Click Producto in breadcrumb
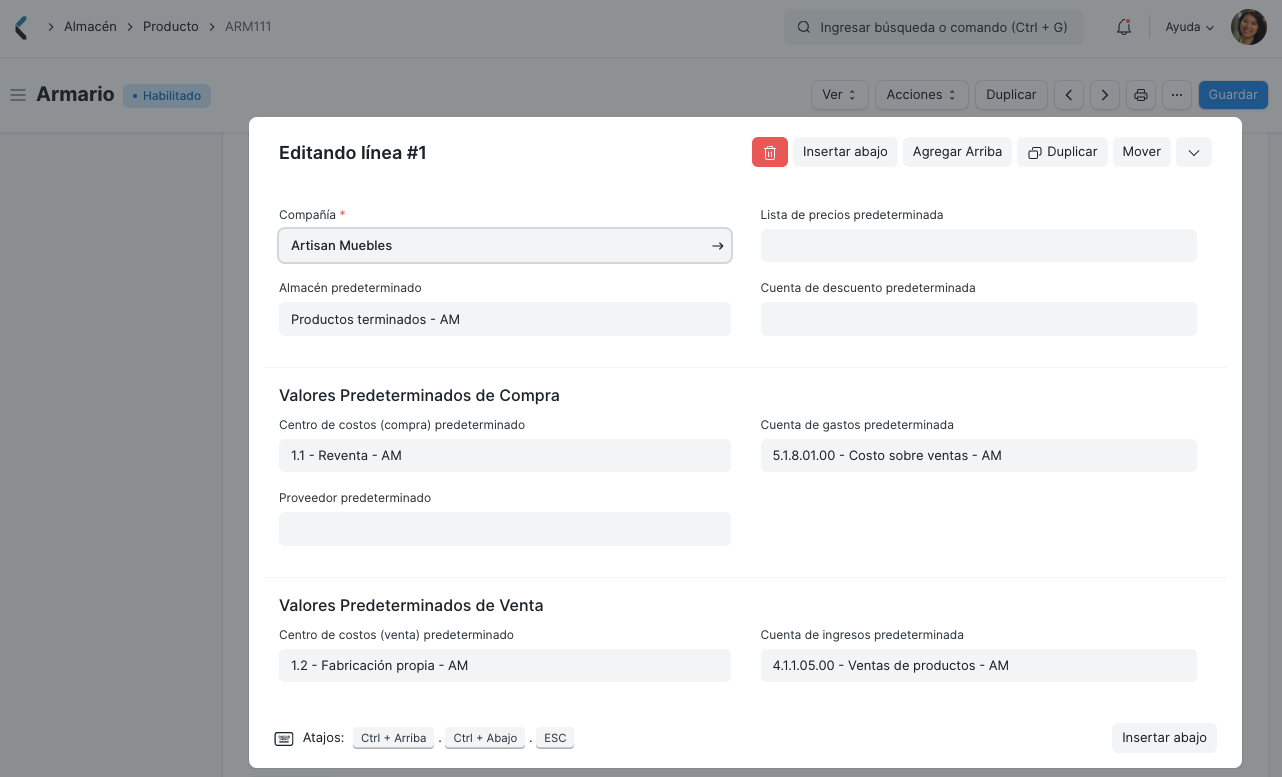 171,27
